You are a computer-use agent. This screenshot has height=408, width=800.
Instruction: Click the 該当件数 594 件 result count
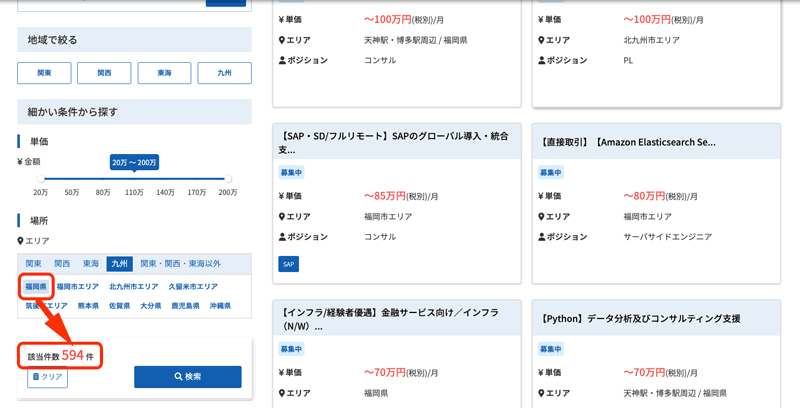(x=61, y=356)
